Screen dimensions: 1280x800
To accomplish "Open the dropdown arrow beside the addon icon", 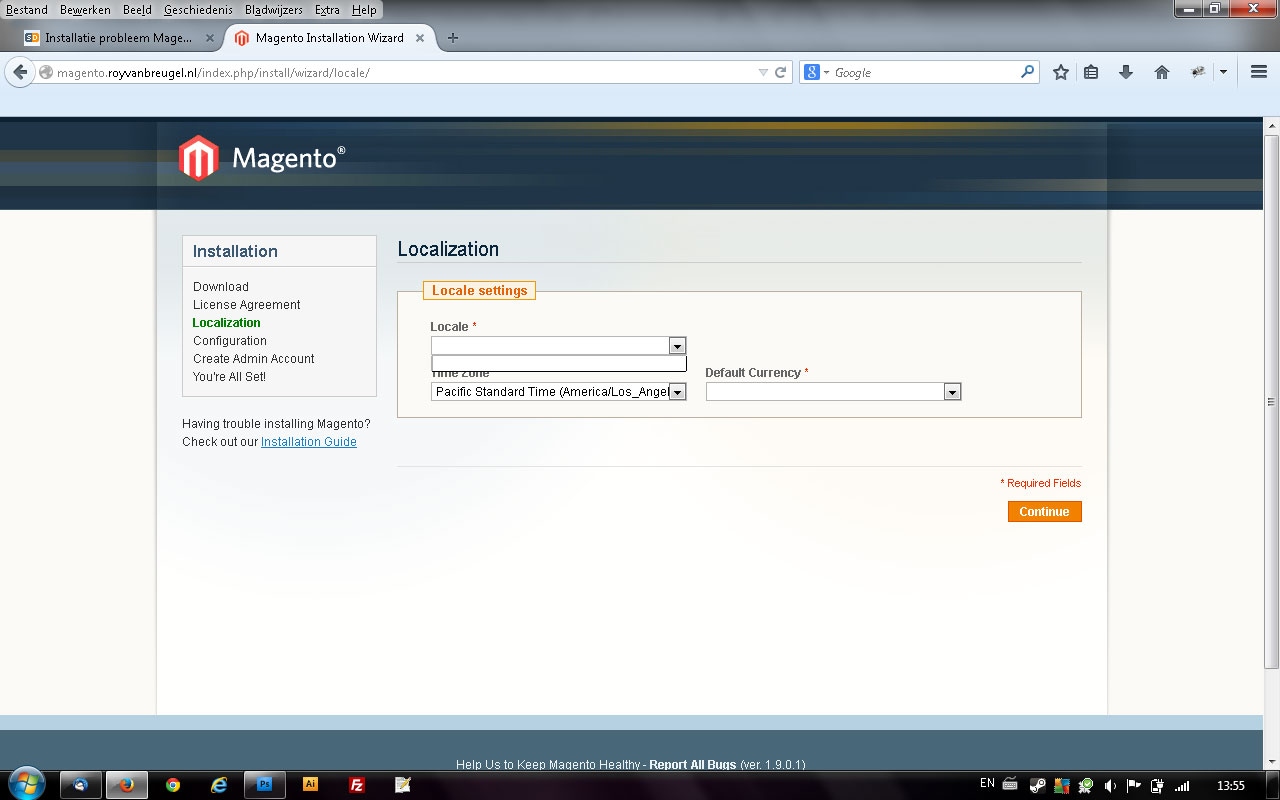I will coord(1223,72).
